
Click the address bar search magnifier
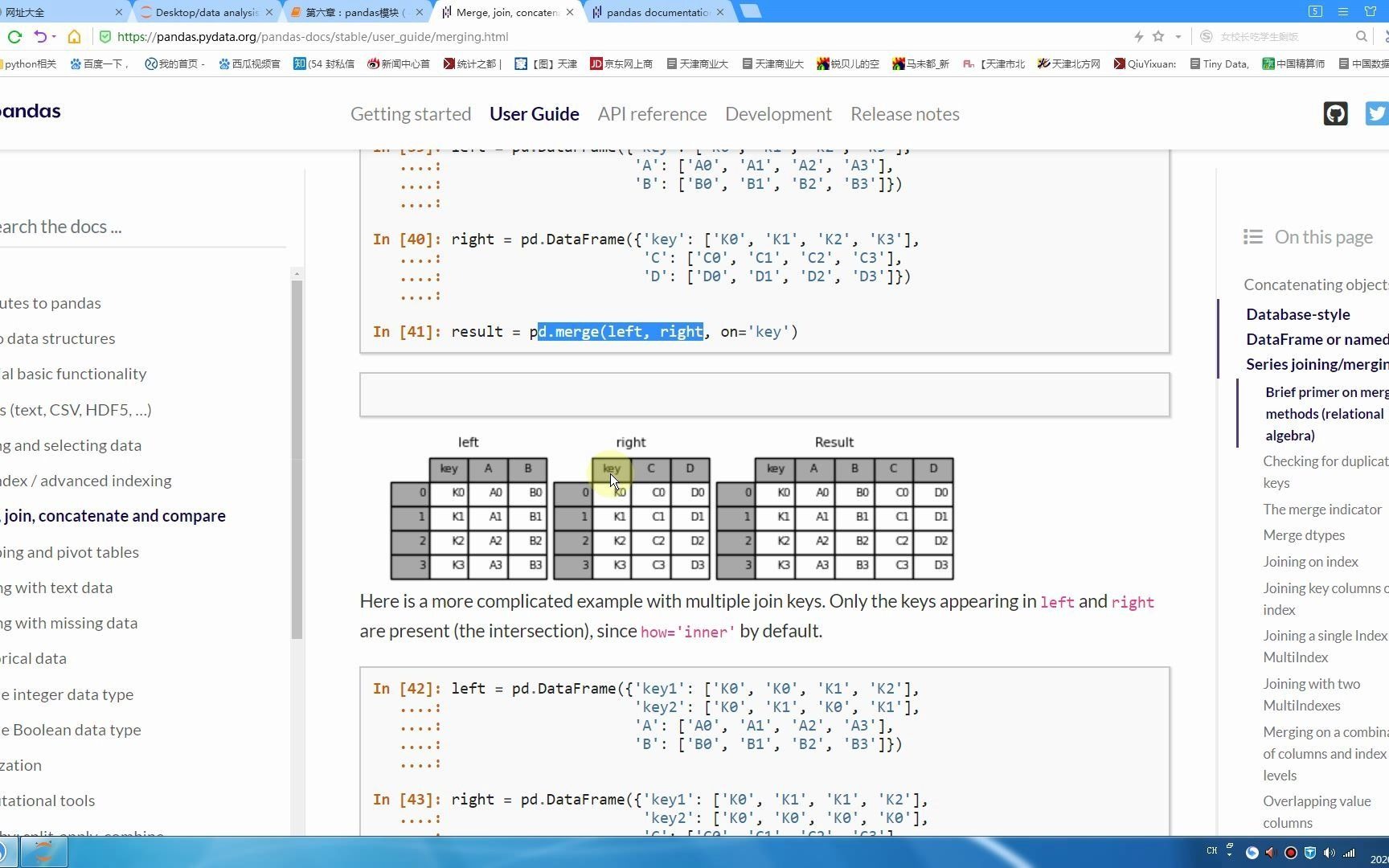point(1361,36)
